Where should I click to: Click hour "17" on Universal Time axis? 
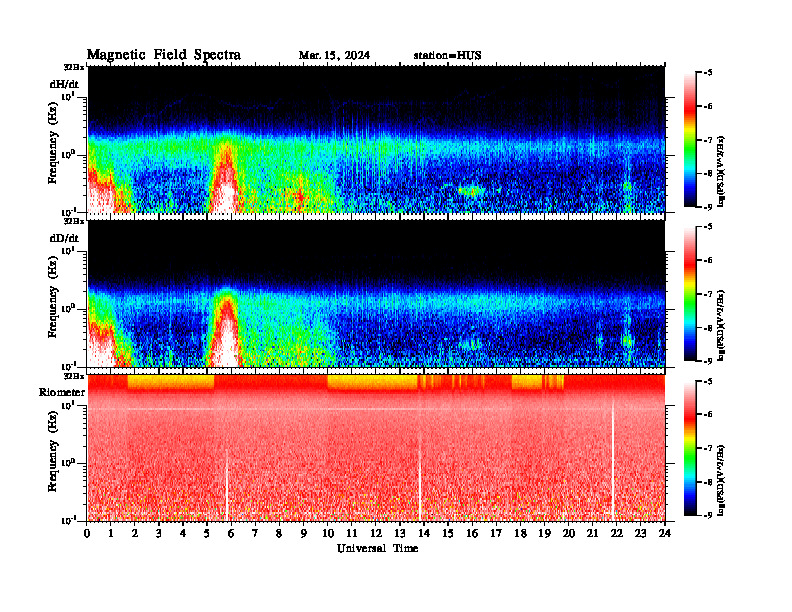pos(496,534)
